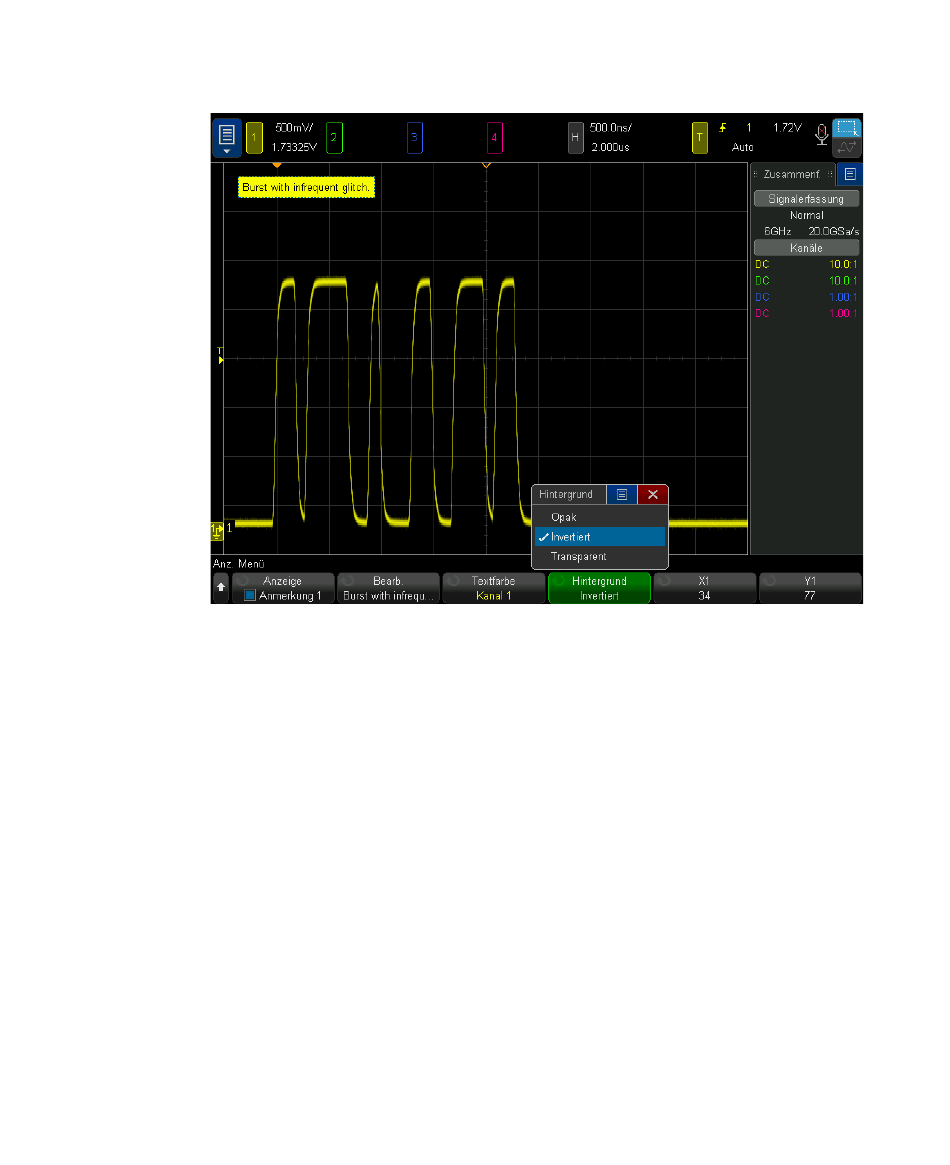Turn on channel 4 pink badge

494,137
